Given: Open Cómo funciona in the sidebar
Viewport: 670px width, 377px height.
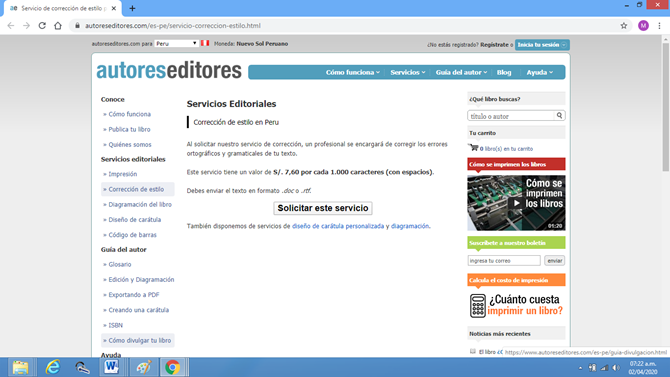Looking at the screenshot, I should point(129,114).
